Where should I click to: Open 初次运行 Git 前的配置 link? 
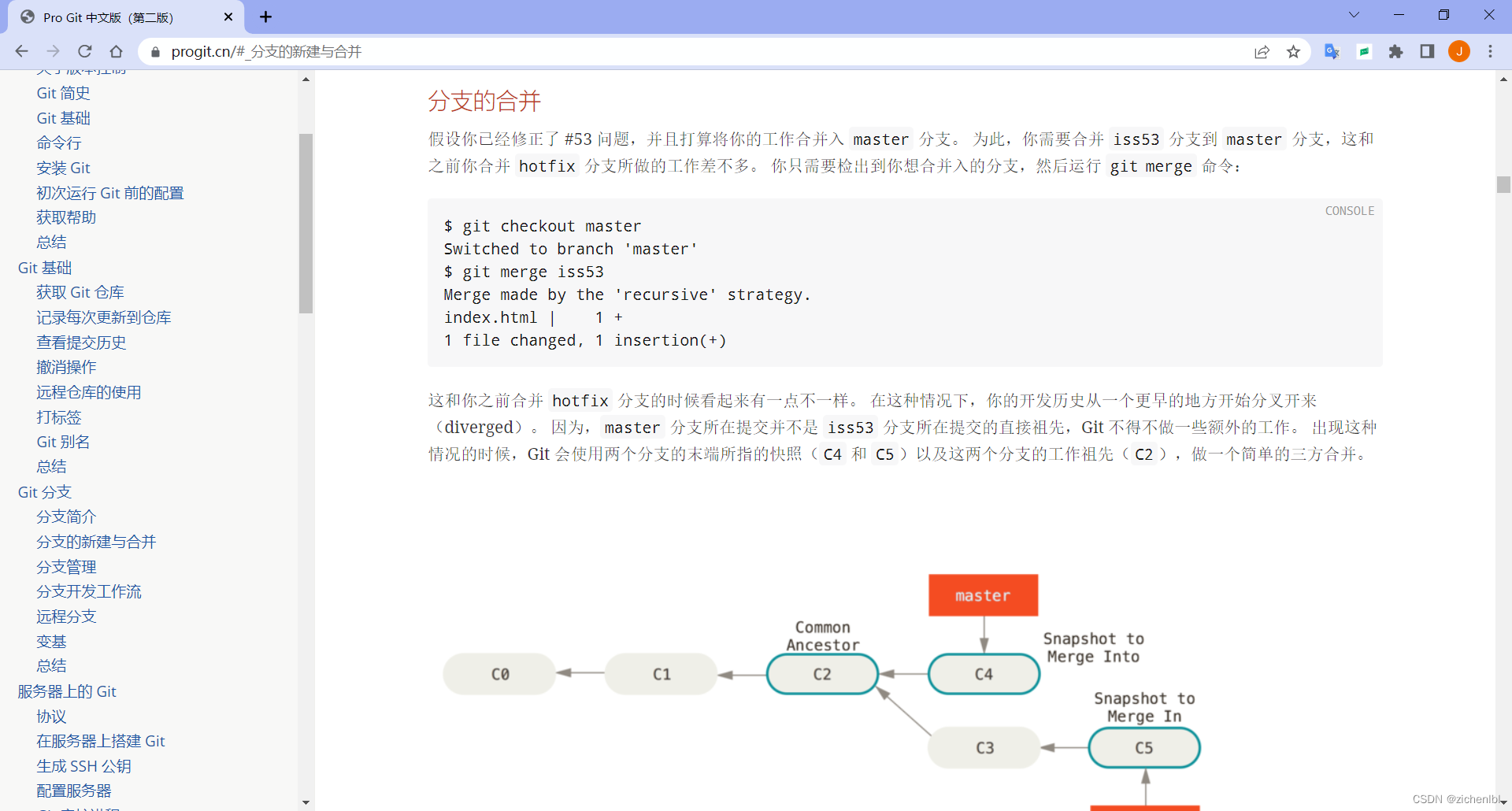[109, 193]
